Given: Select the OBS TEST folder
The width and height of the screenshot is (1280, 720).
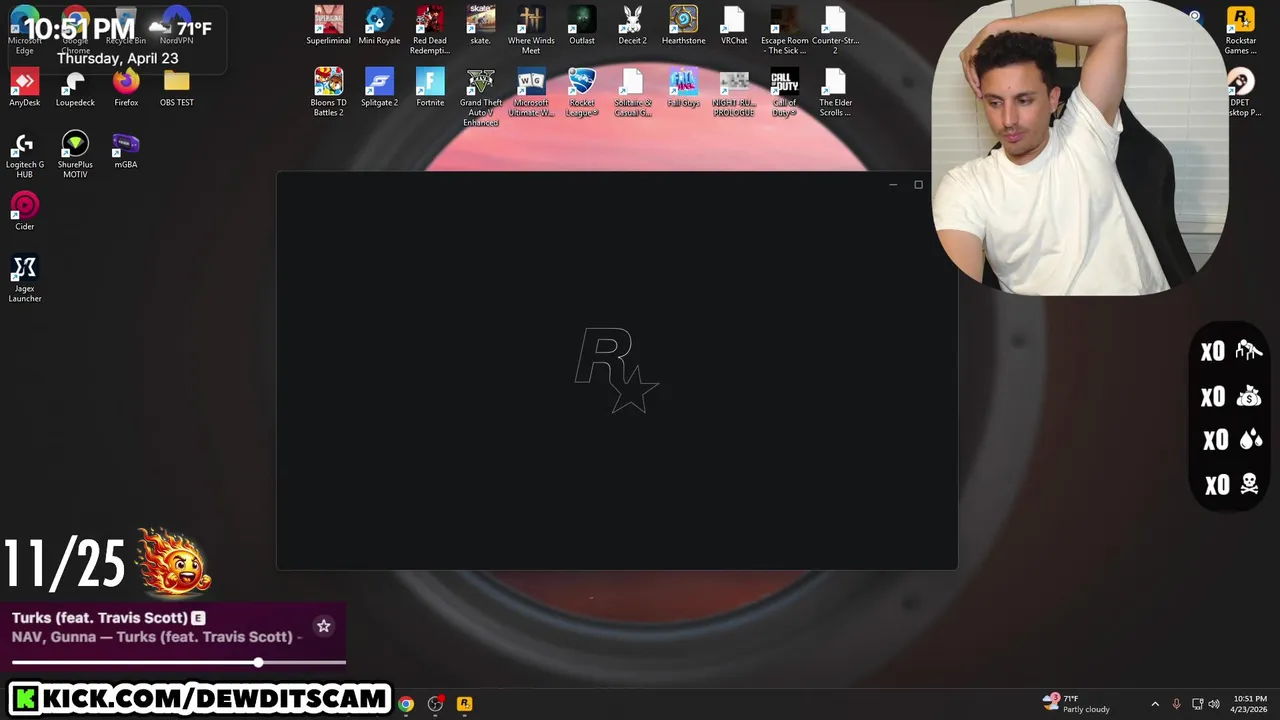Looking at the screenshot, I should [x=176, y=88].
